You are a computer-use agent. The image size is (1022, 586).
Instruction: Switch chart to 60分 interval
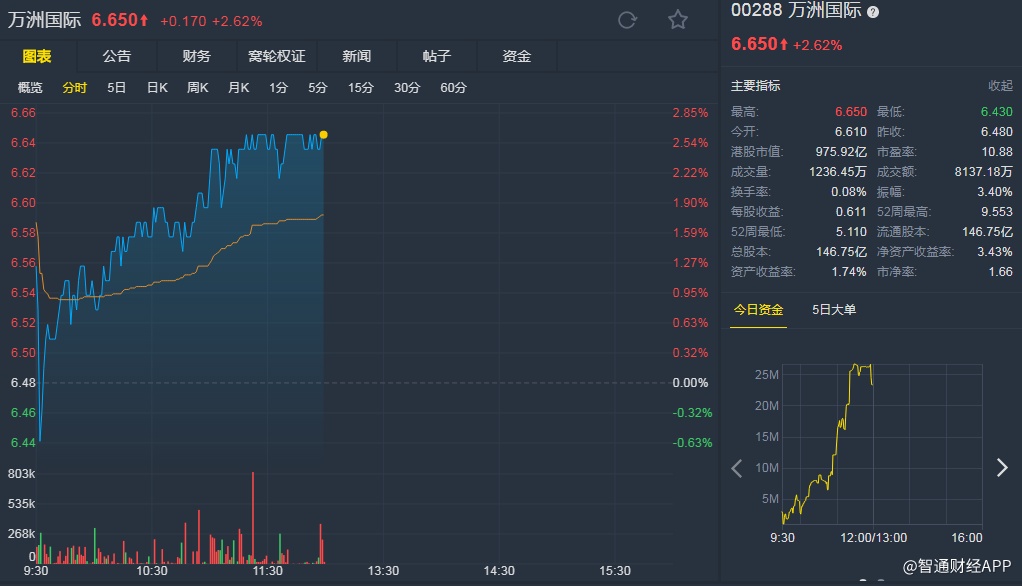(x=453, y=88)
